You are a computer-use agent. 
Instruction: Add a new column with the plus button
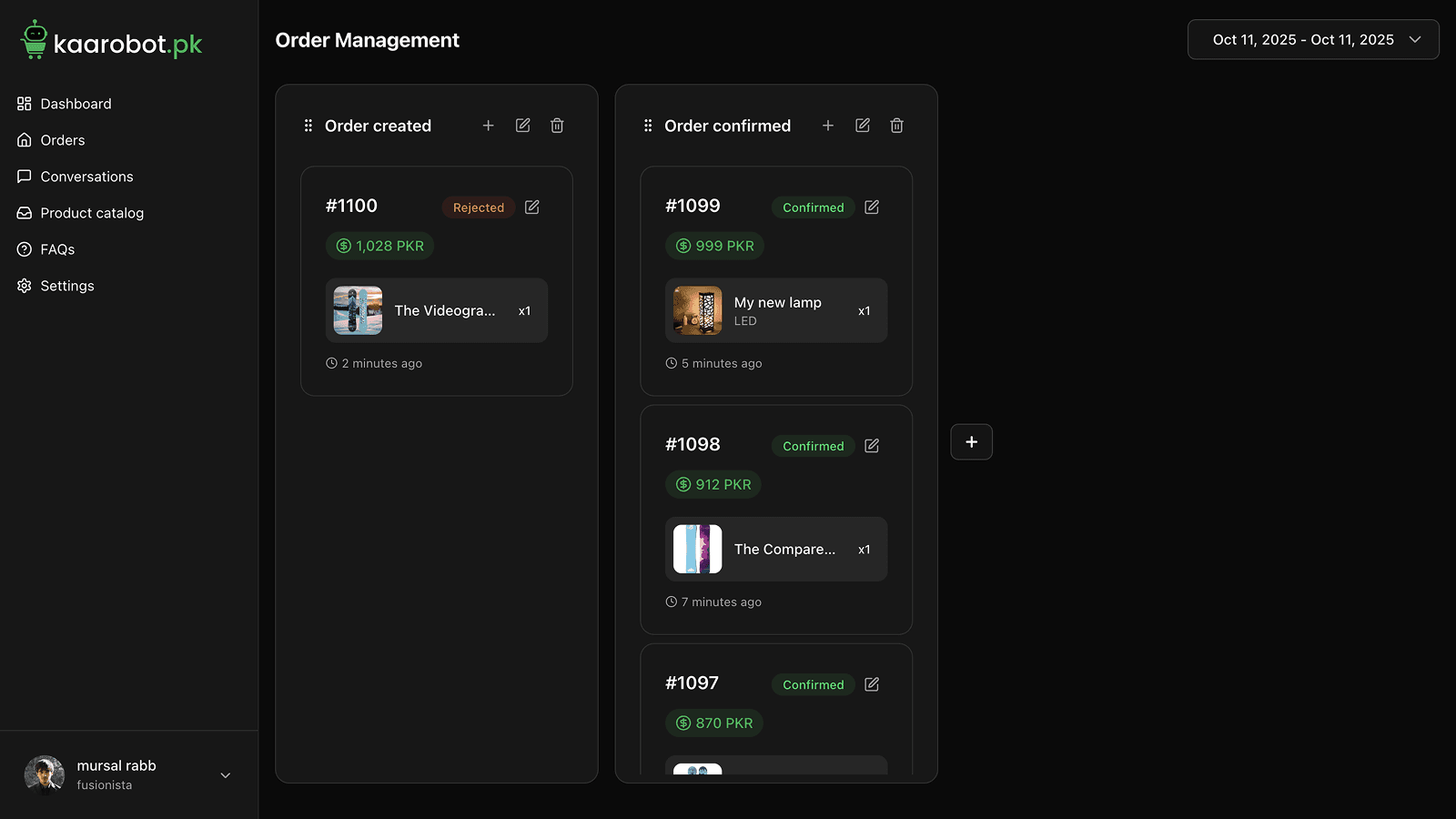[x=972, y=441]
